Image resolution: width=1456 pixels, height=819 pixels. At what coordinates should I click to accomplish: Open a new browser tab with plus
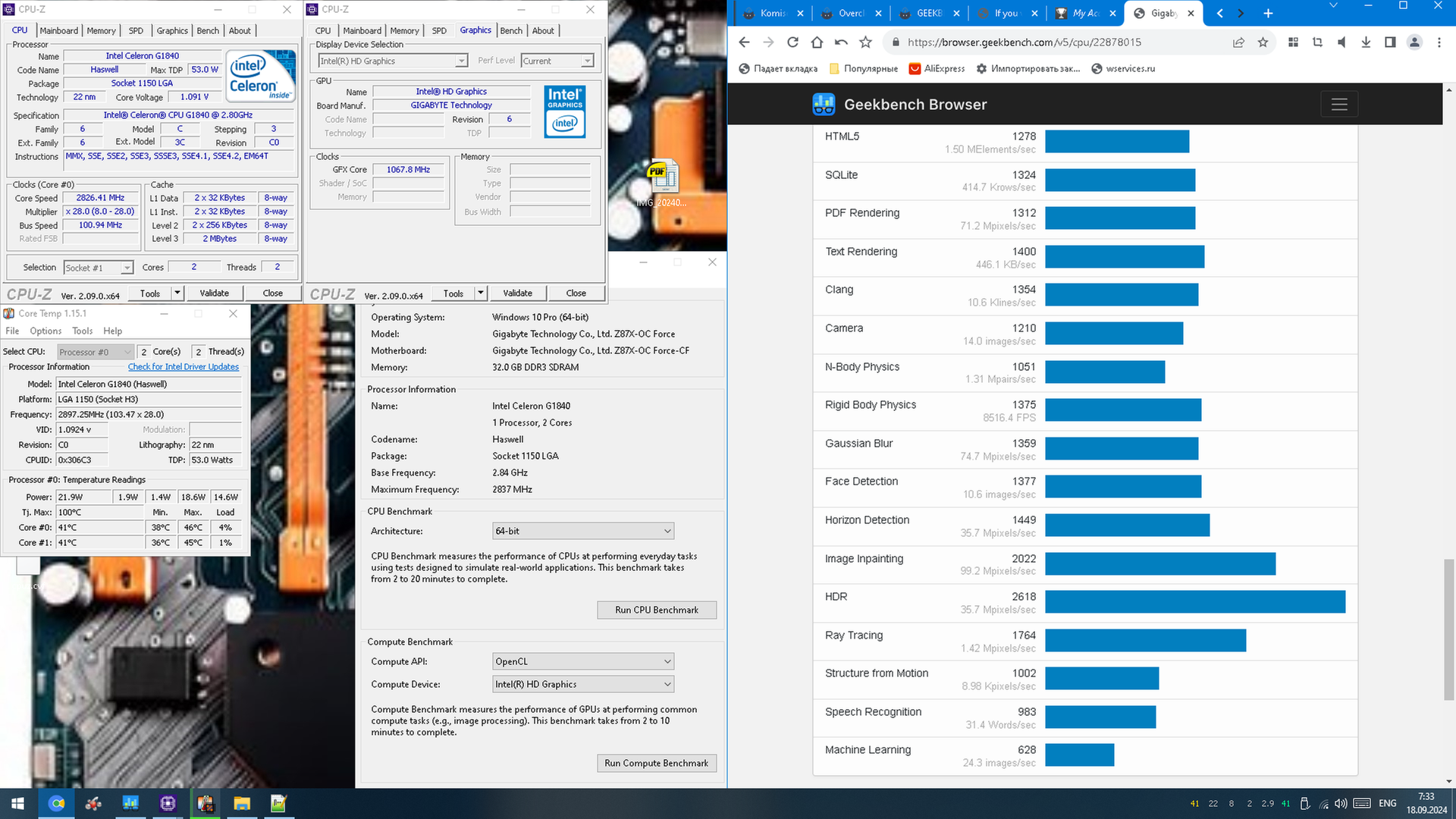tap(1268, 13)
